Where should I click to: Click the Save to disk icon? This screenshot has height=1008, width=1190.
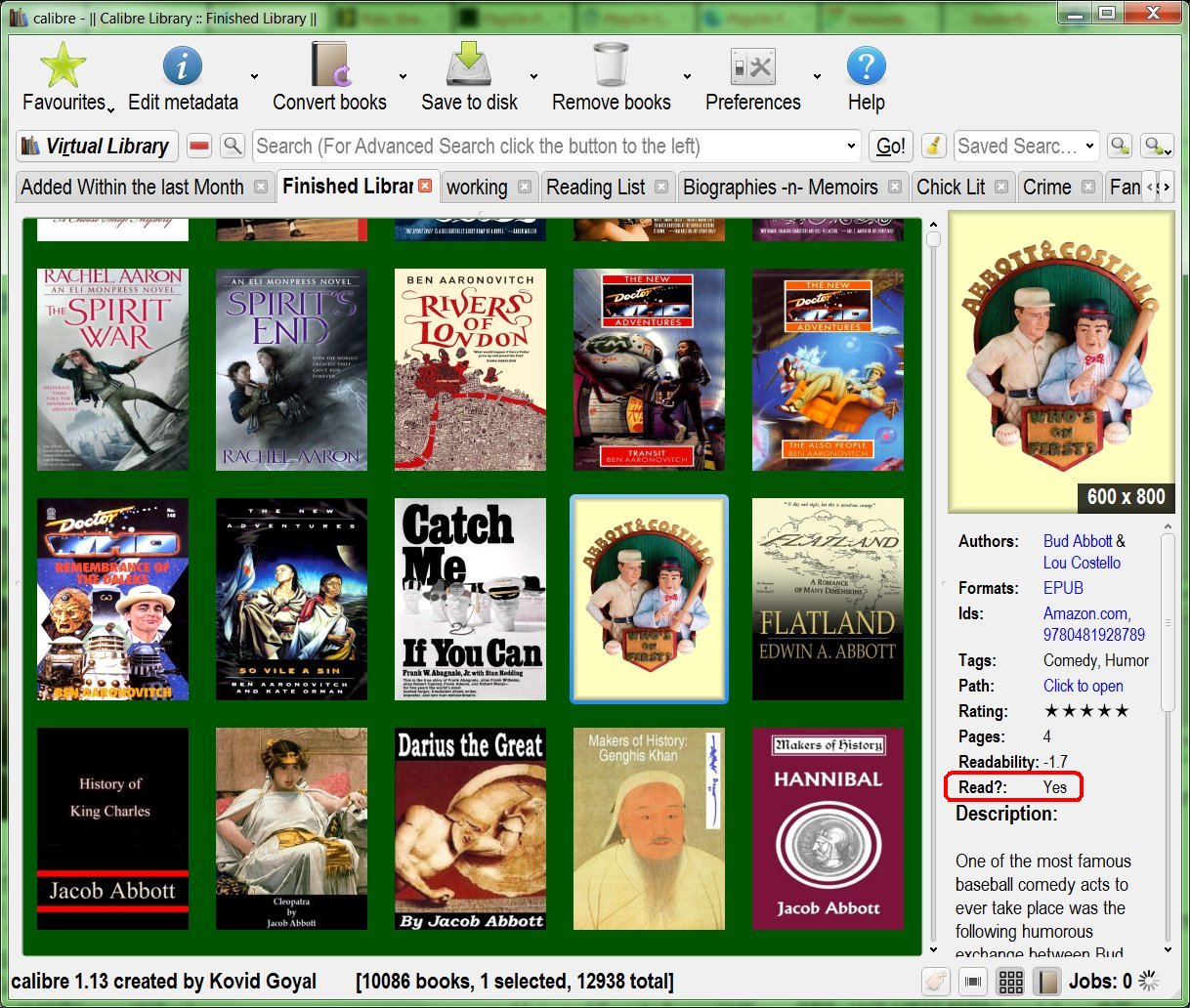pos(469,65)
